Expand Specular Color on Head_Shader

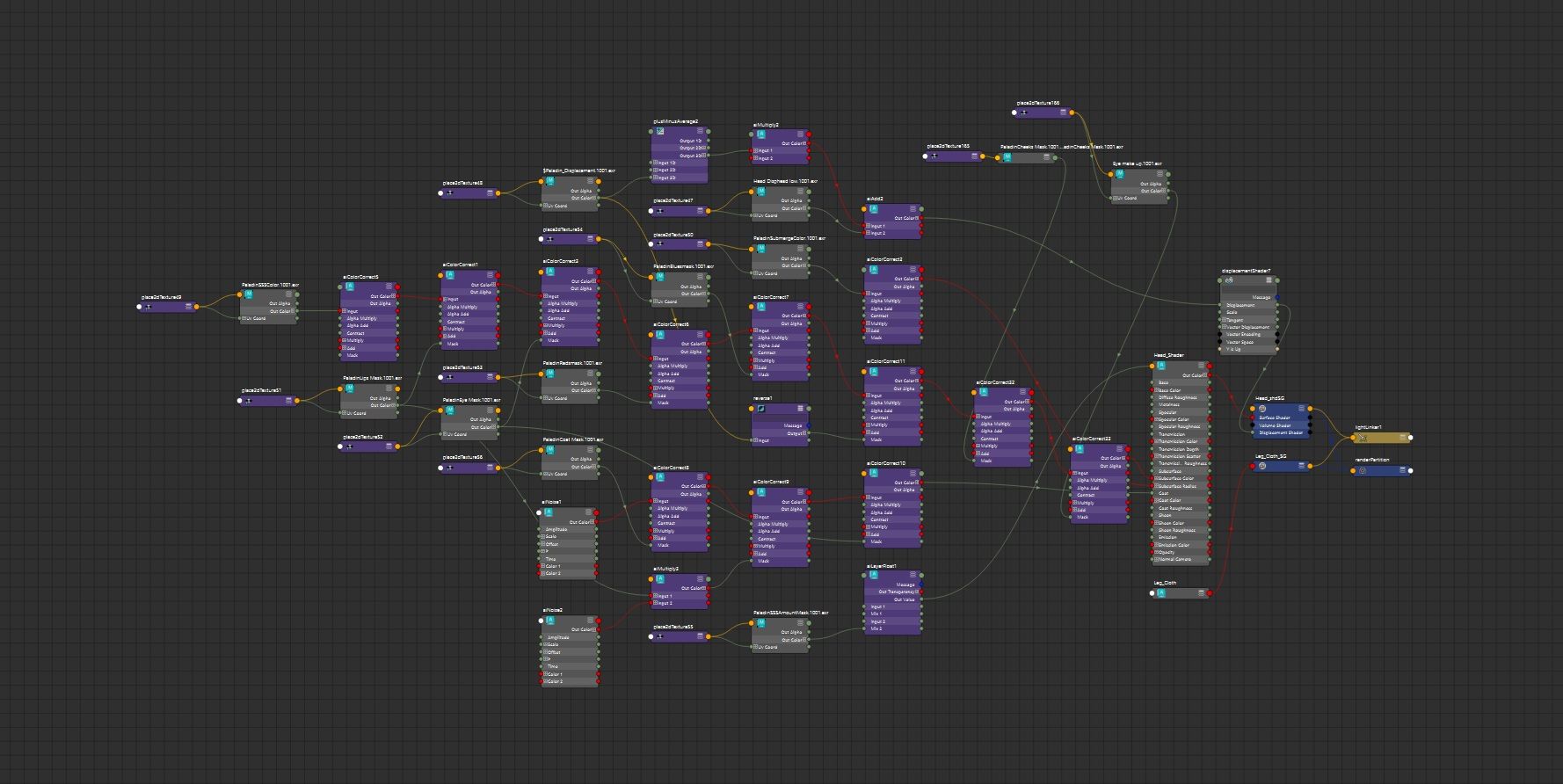tap(1157, 419)
